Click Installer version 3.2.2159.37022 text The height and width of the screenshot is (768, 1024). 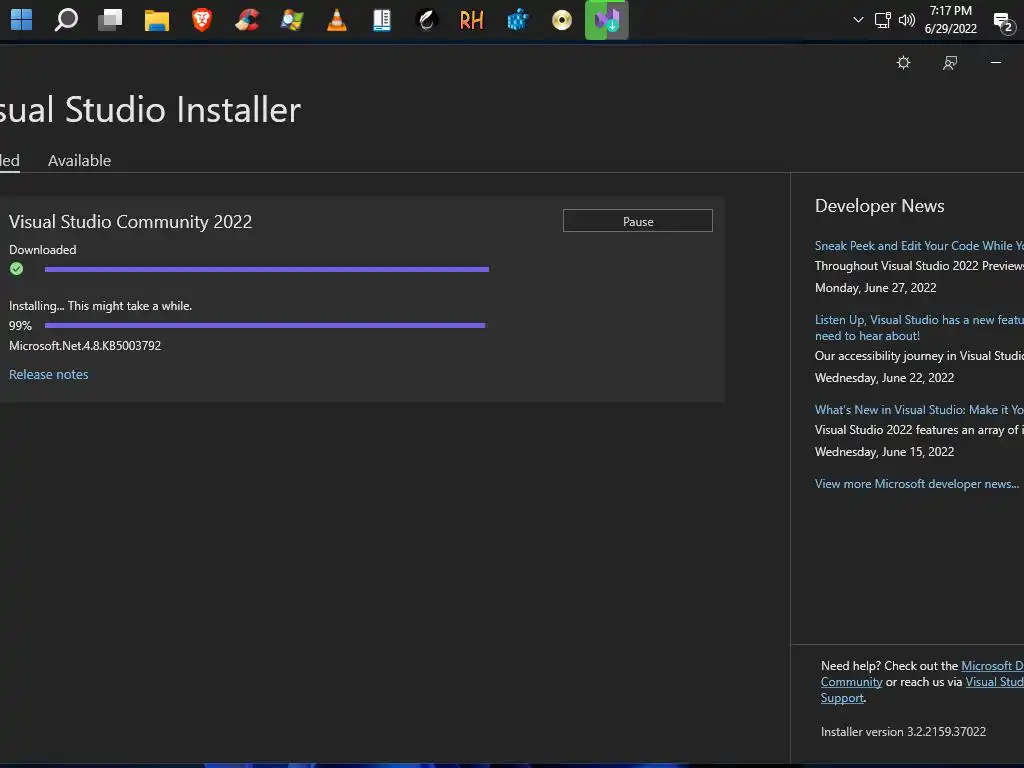pos(903,731)
